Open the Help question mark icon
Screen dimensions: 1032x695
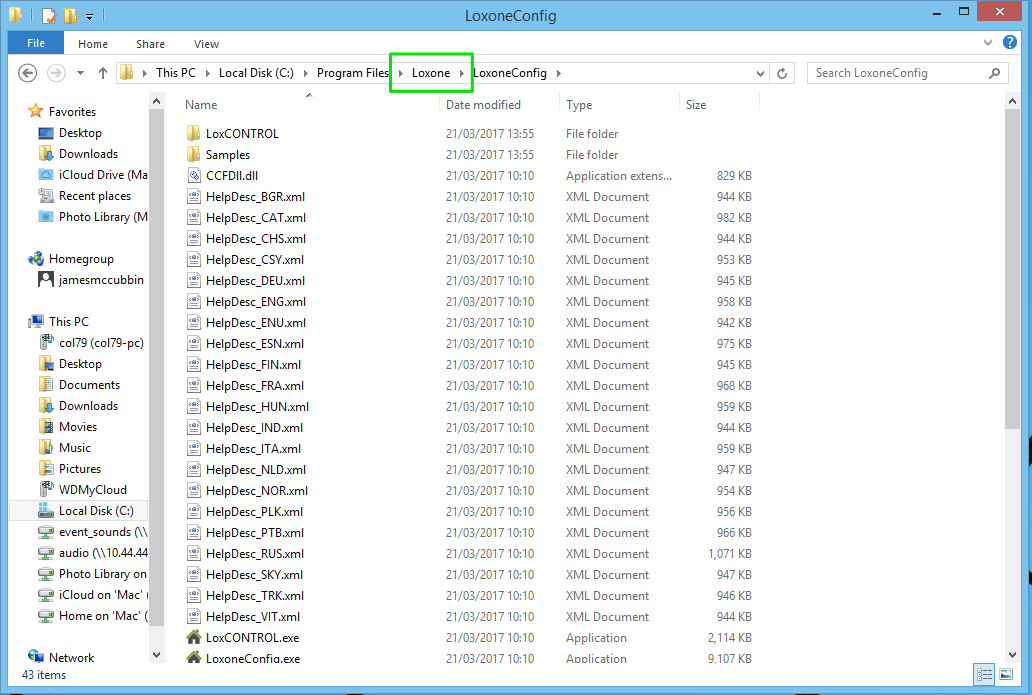(1009, 42)
